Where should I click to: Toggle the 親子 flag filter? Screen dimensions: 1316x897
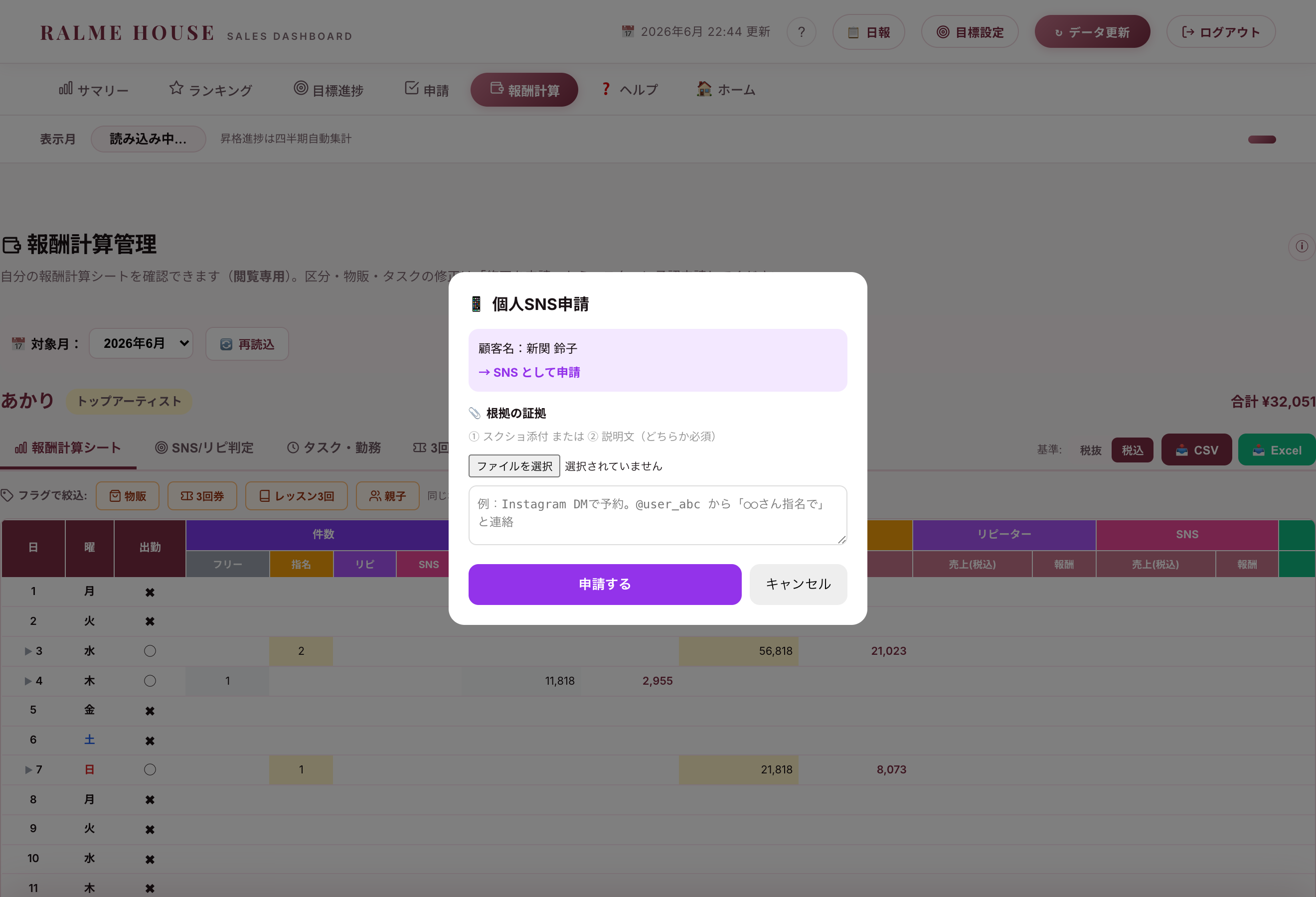(387, 496)
